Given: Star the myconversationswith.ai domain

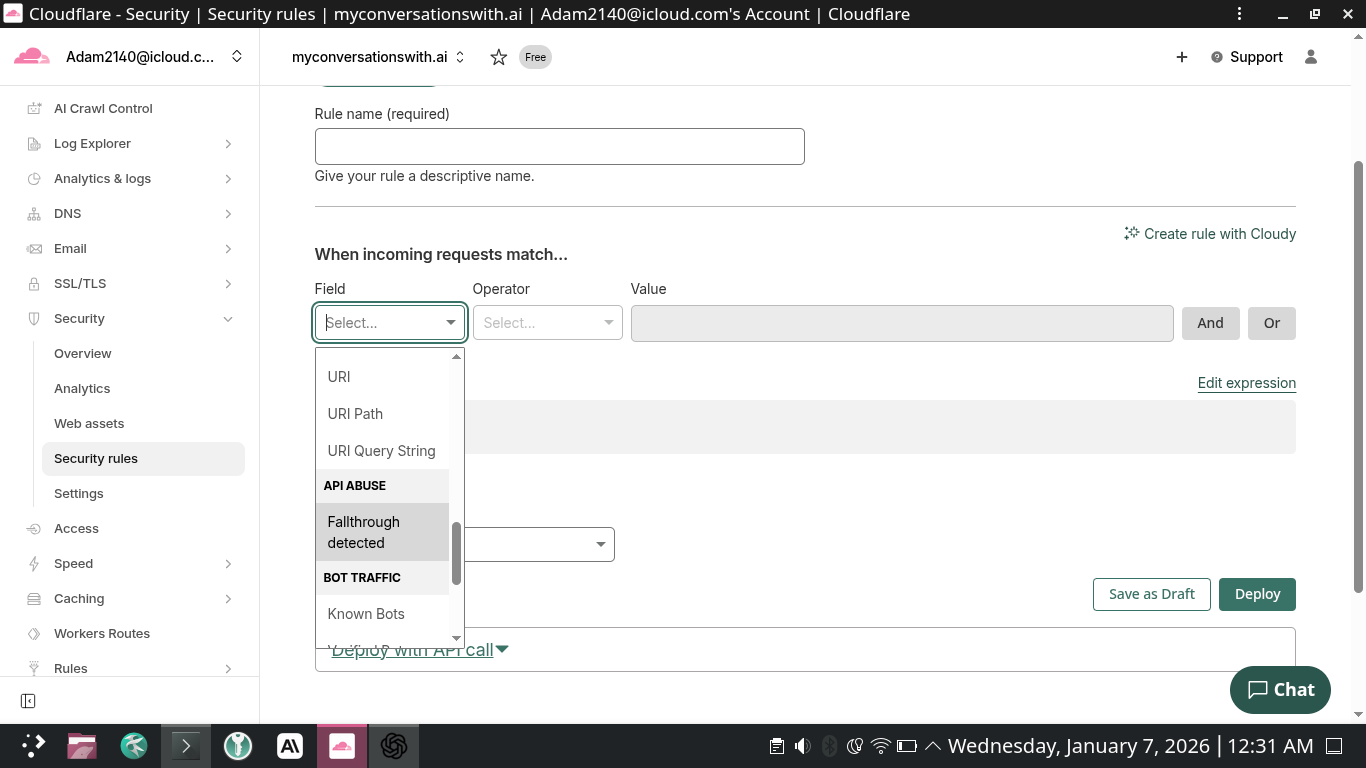Looking at the screenshot, I should pyautogui.click(x=498, y=57).
